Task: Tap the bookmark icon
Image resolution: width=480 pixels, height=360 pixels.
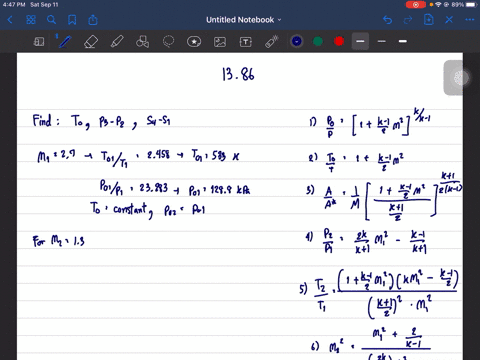Action: (x=72, y=20)
